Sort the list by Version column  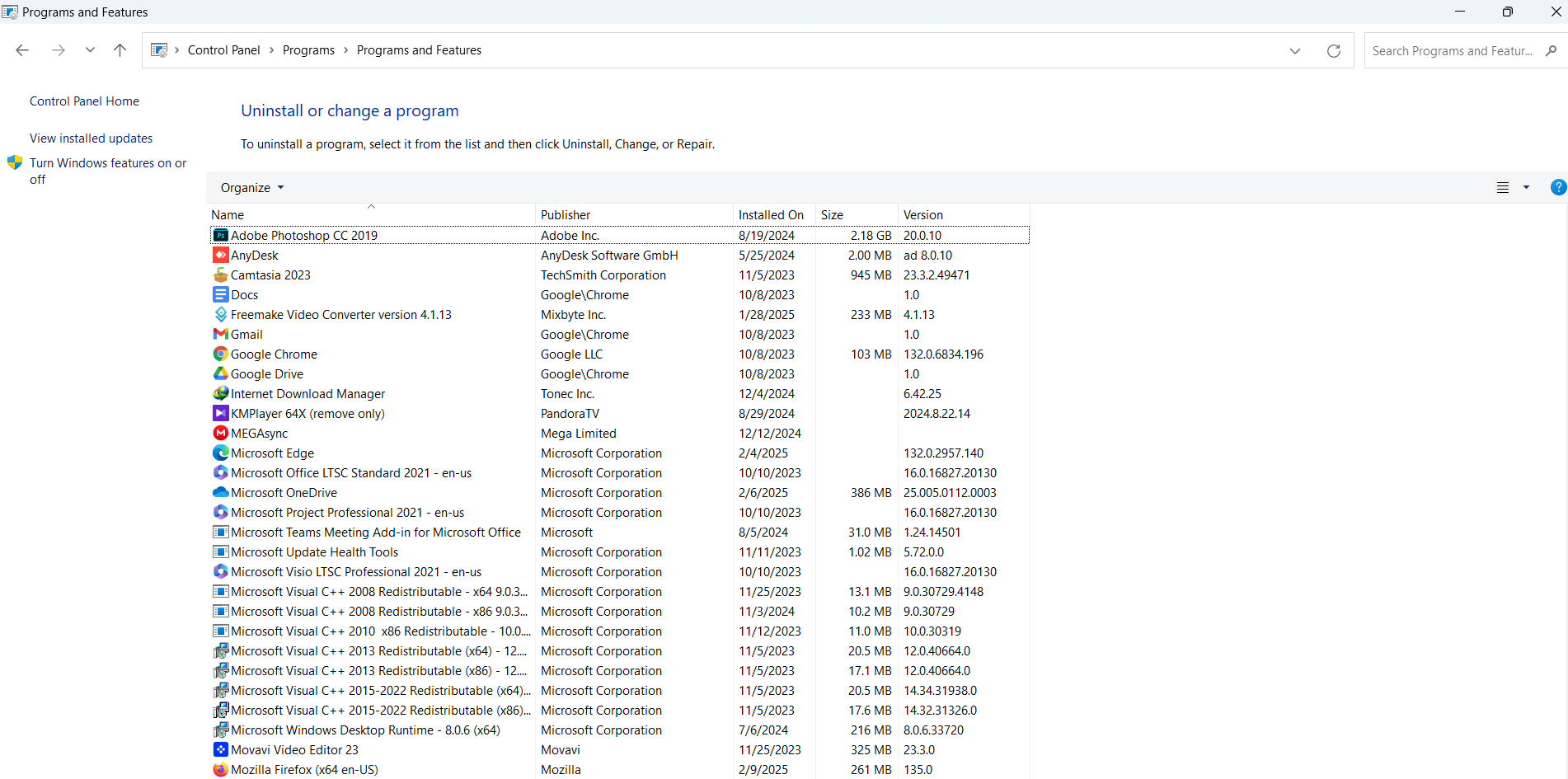965,215
